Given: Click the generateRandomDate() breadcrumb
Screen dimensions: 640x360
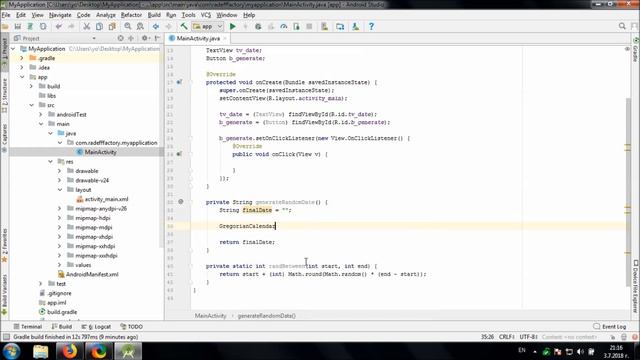Looking at the screenshot, I should 267,316.
